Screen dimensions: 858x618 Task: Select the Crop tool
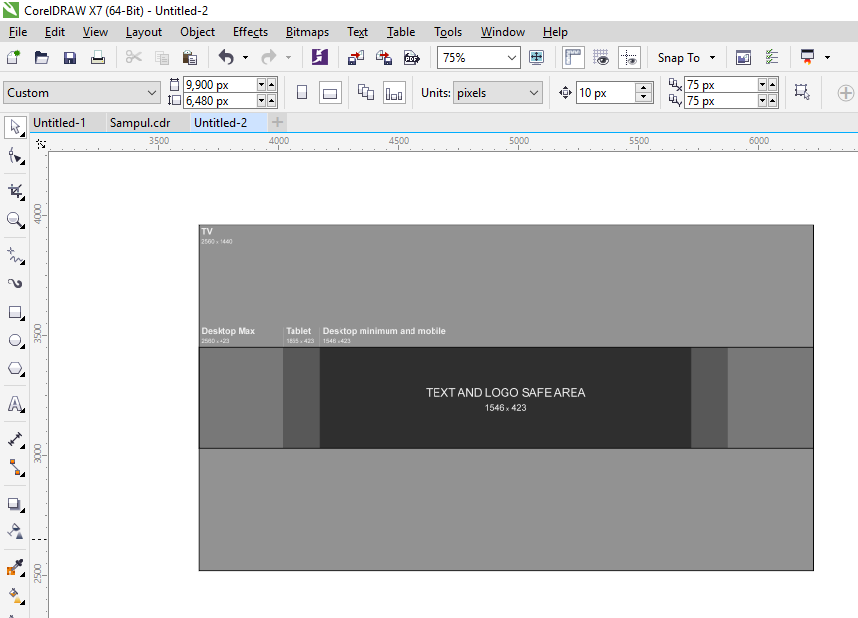[x=15, y=192]
